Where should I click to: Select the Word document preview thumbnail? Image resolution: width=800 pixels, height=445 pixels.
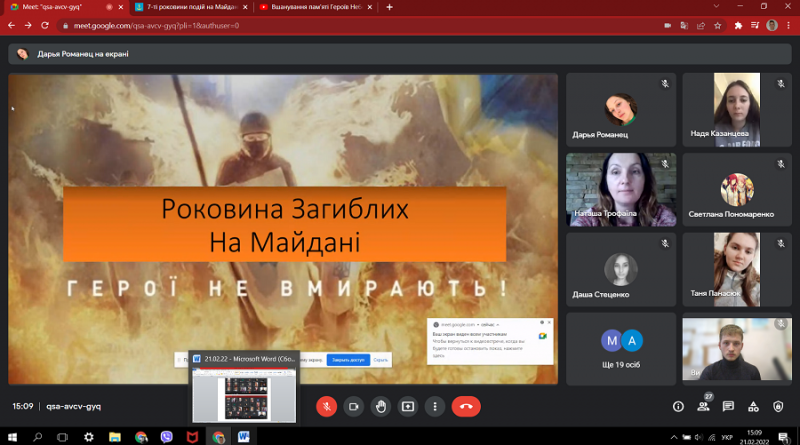click(x=244, y=395)
